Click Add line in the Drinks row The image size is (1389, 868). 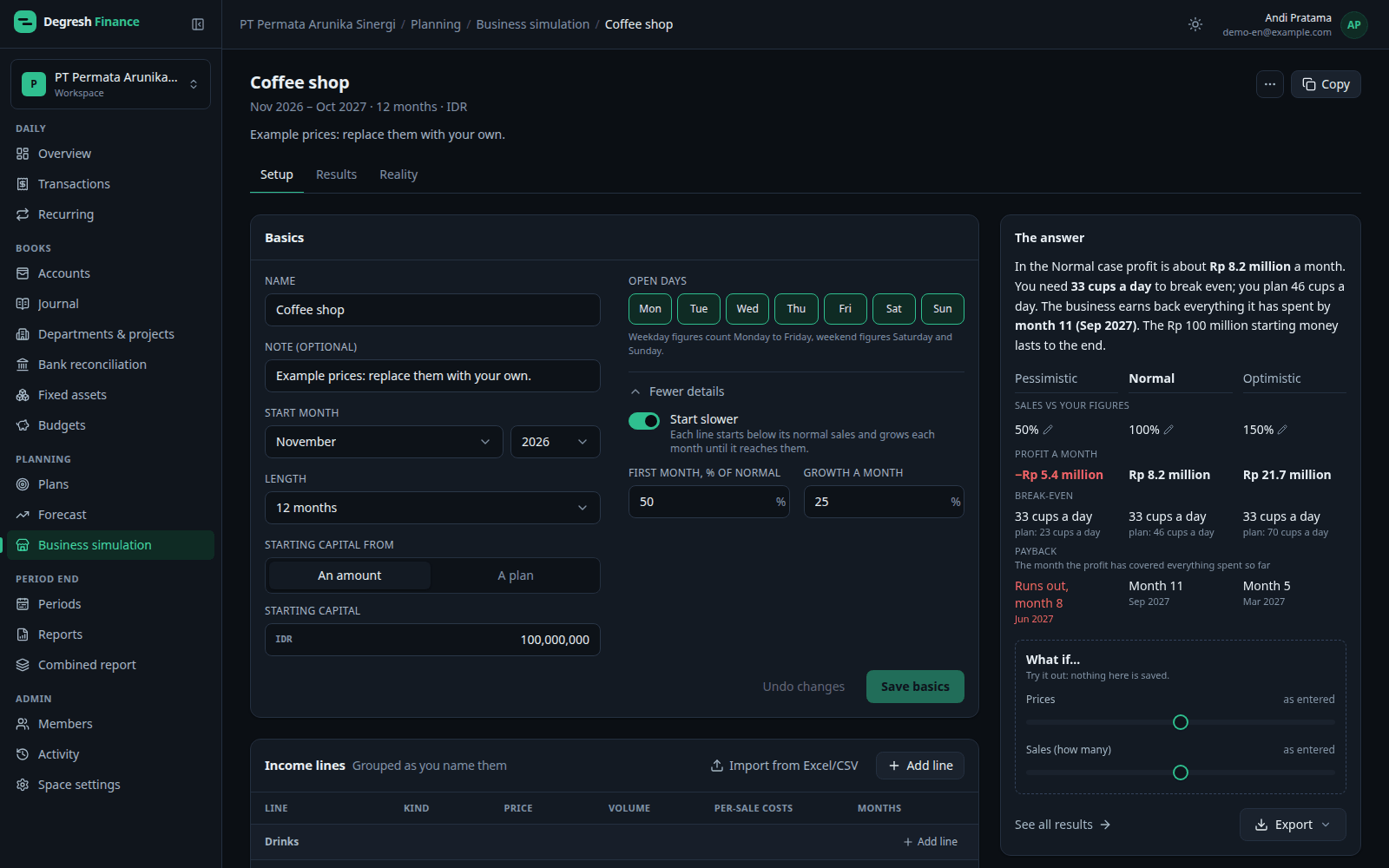click(x=930, y=842)
